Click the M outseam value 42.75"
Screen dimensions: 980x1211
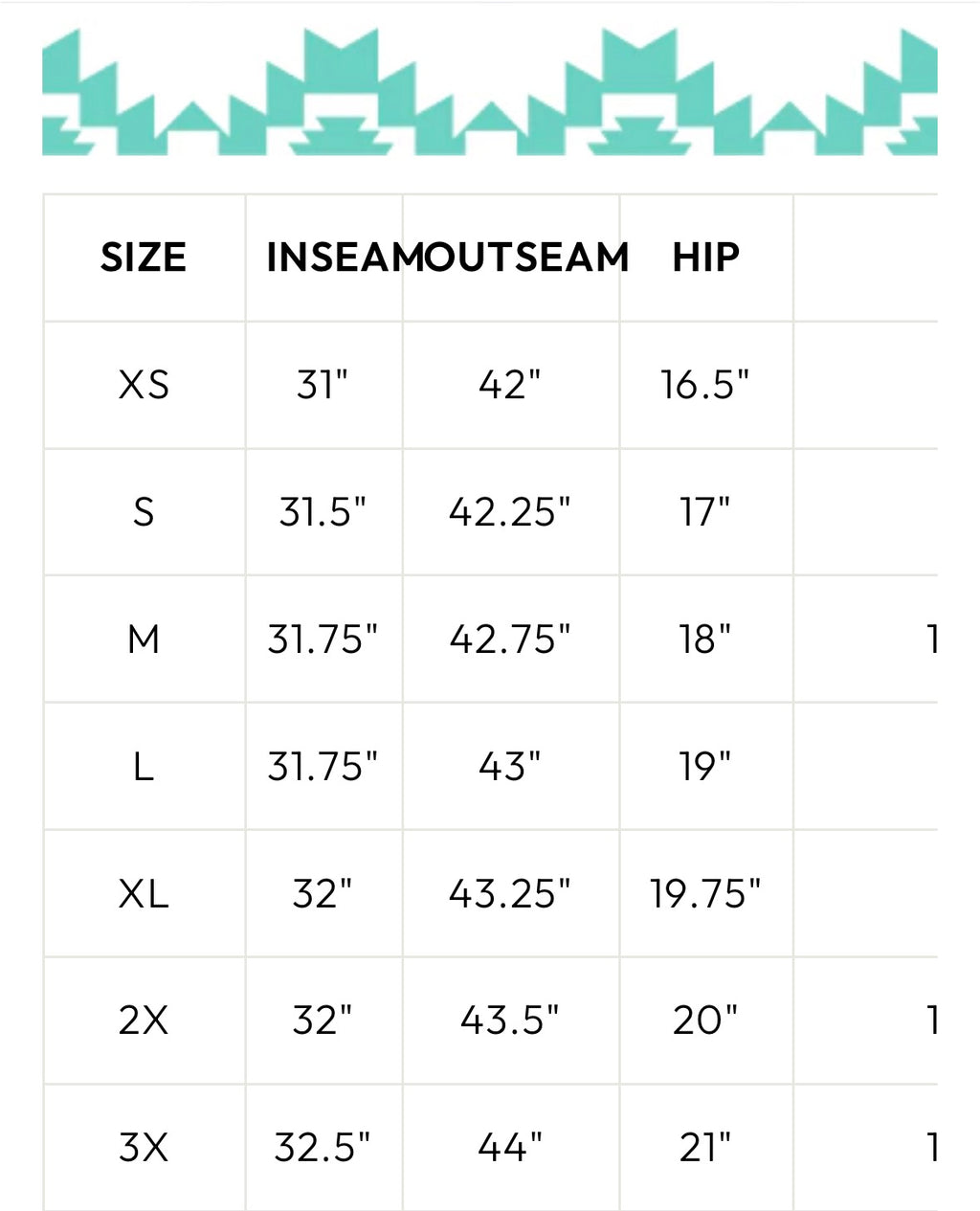pos(509,639)
